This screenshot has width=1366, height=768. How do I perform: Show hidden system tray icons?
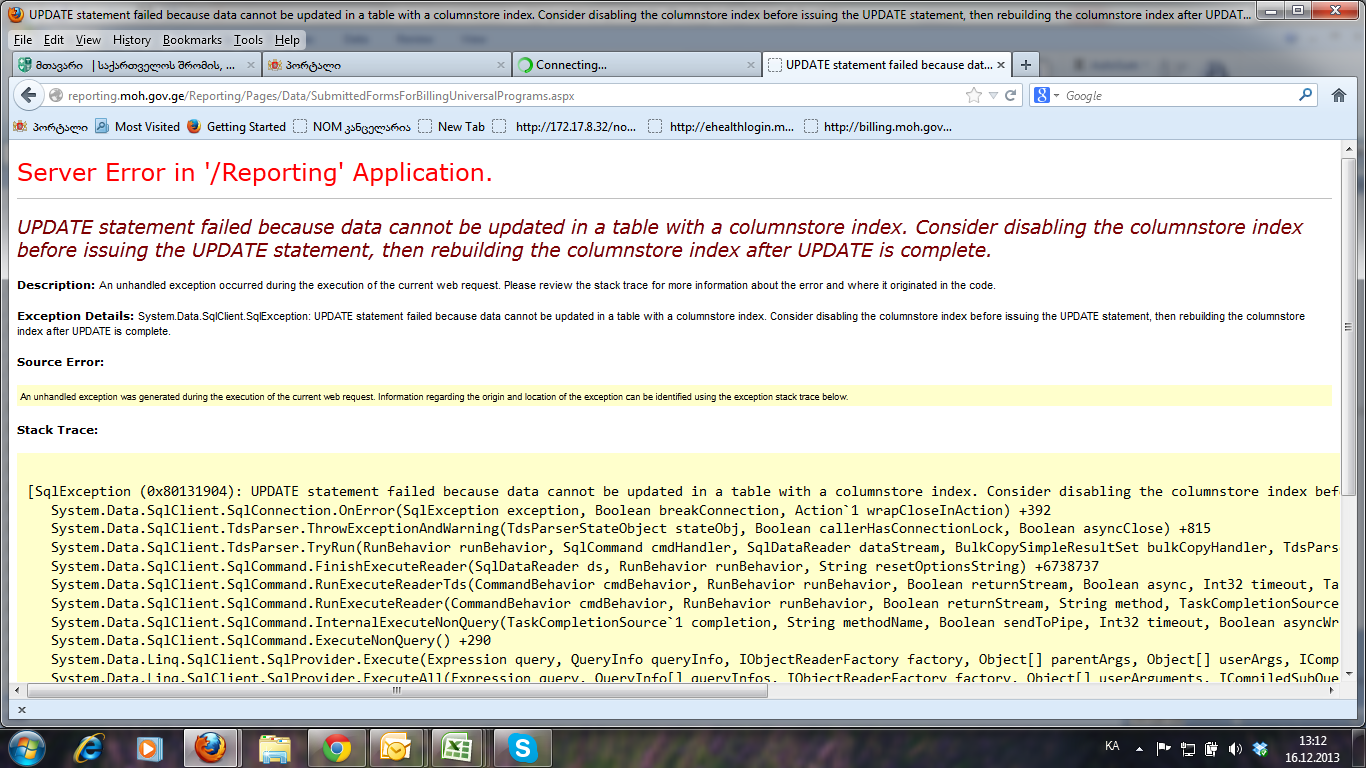1139,748
